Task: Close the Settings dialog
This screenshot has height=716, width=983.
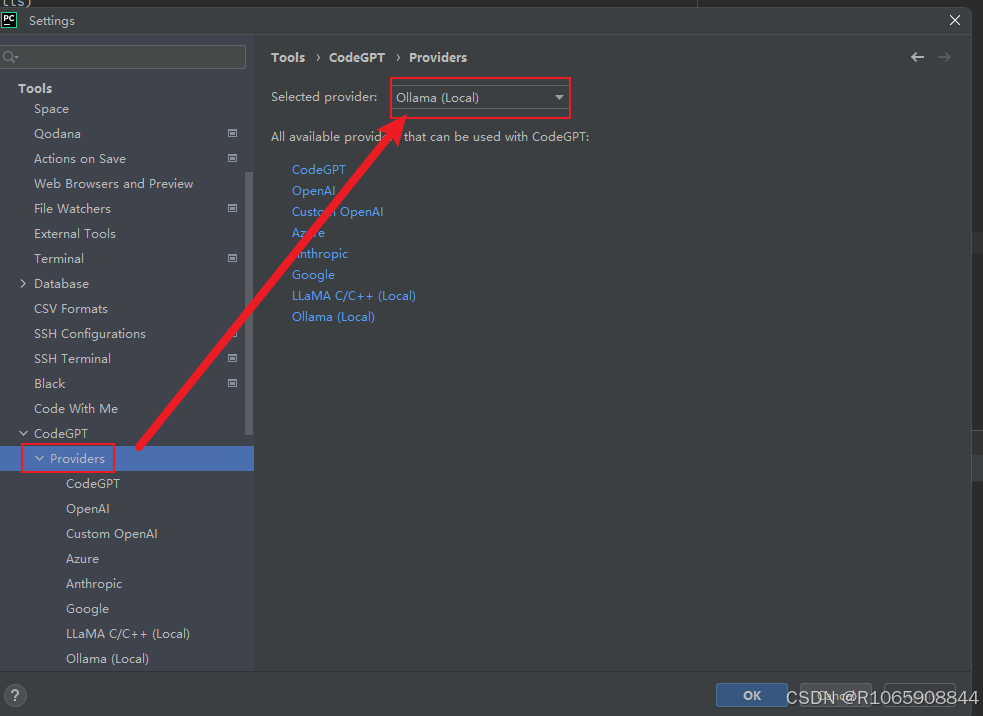Action: (955, 20)
